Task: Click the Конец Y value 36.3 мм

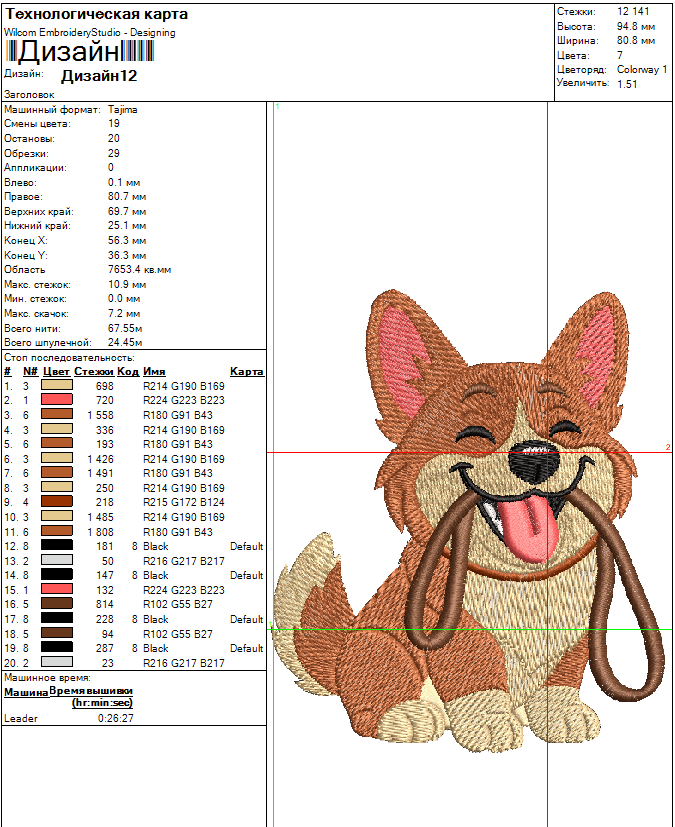Action: (127, 255)
